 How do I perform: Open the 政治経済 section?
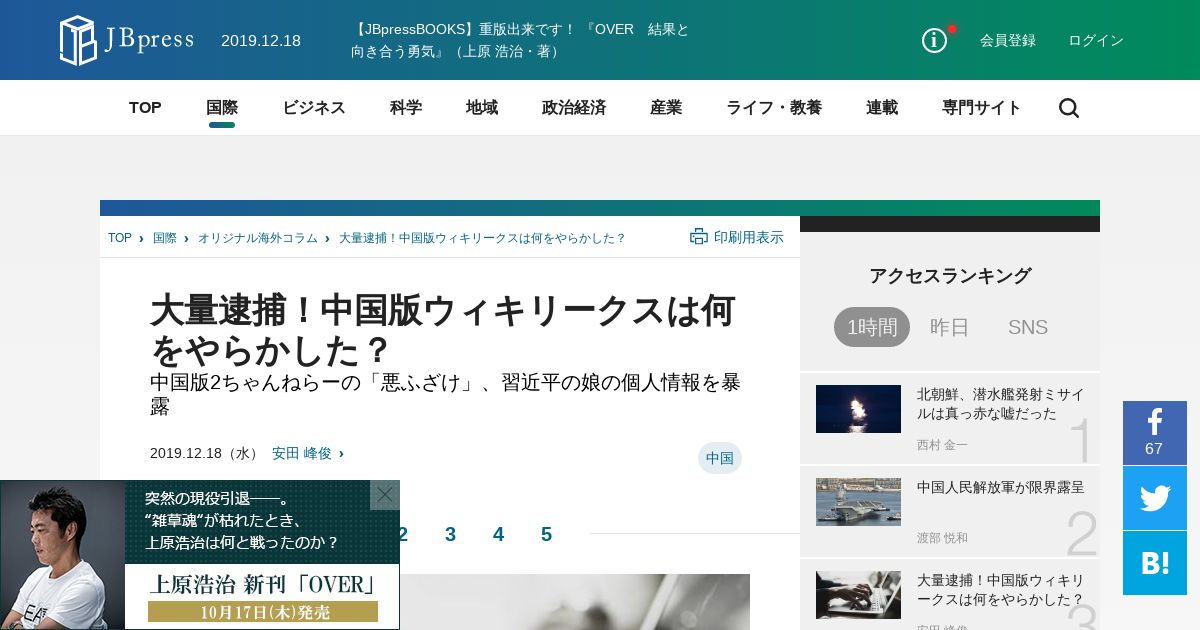574,108
